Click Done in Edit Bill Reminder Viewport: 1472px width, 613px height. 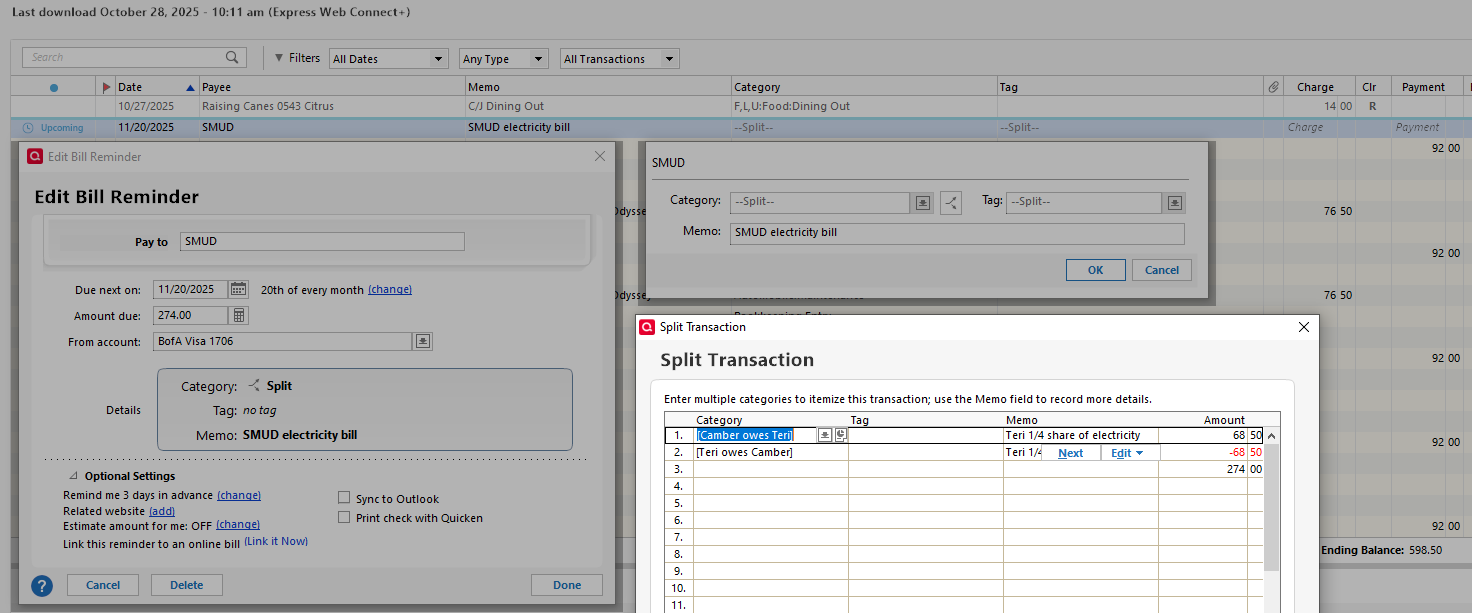pos(567,585)
